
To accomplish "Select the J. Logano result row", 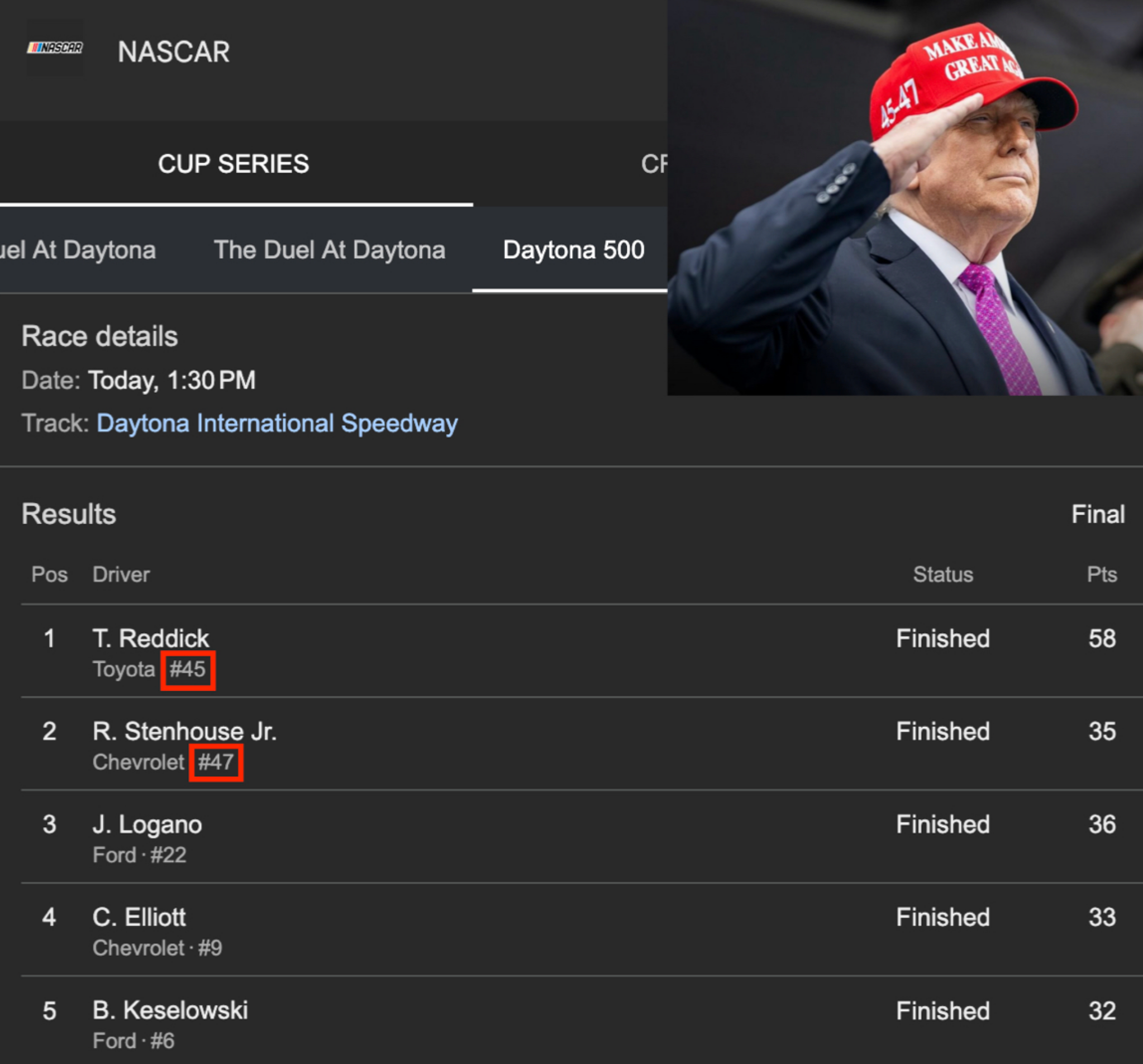I will coord(147,825).
